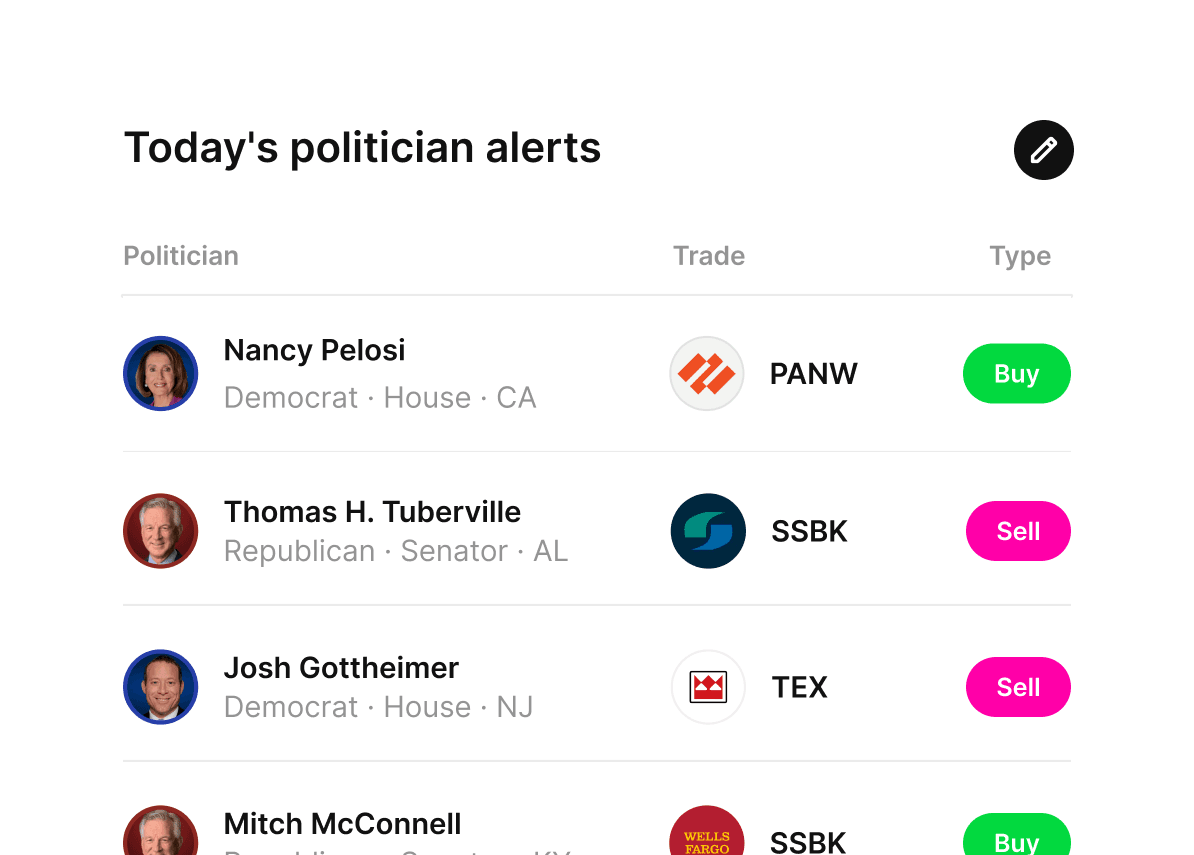This screenshot has width=1194, height=855.
Task: Open the Josh Gottheimer name link
Action: click(x=341, y=668)
